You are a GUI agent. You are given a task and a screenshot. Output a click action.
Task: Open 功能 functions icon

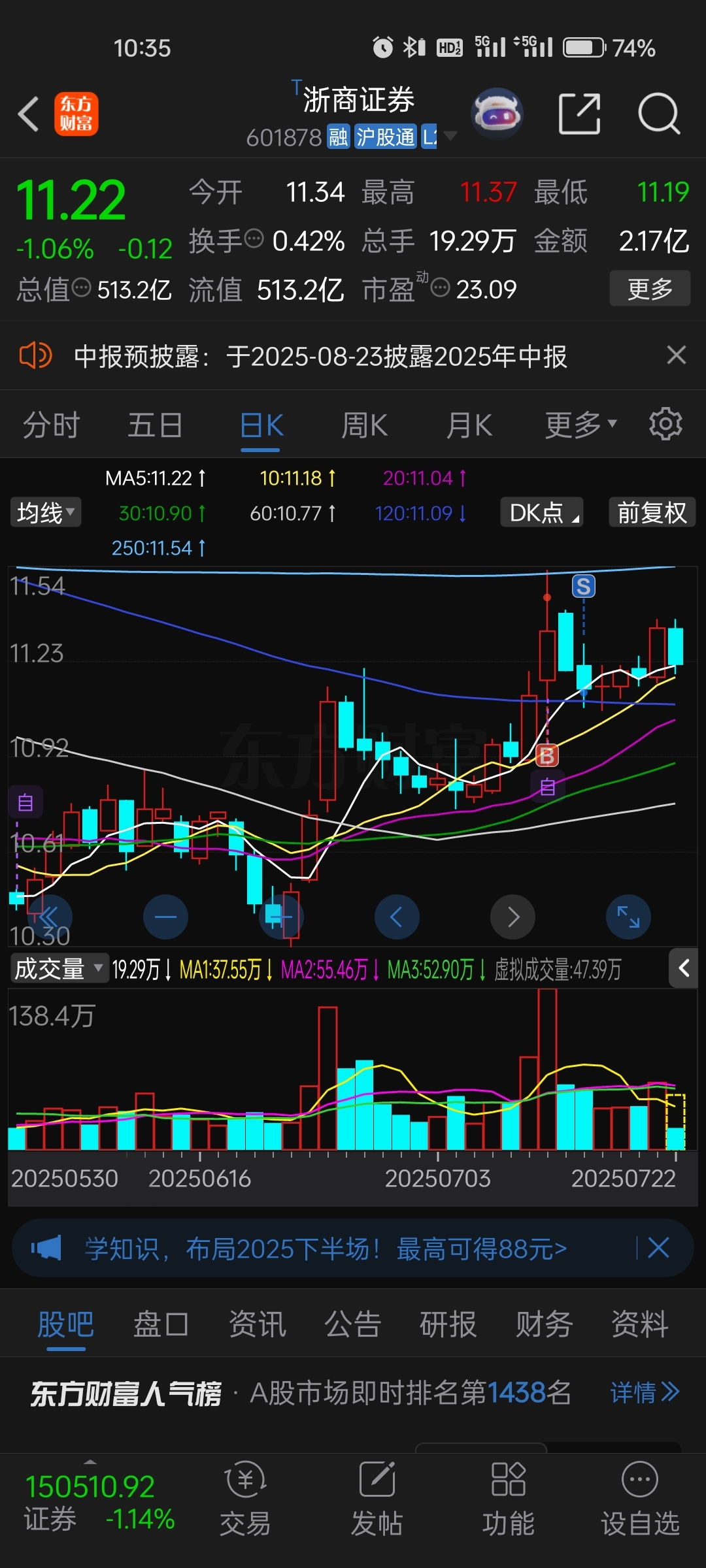click(508, 1498)
